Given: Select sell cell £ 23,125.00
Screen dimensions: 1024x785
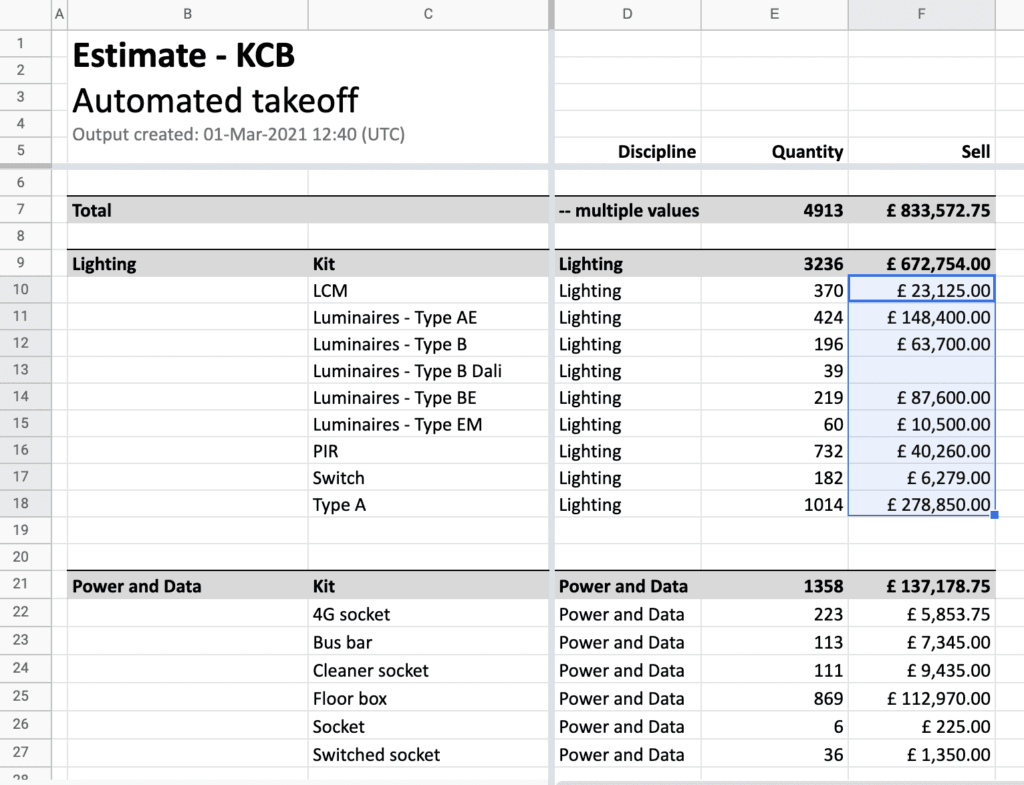Looking at the screenshot, I should point(921,289).
